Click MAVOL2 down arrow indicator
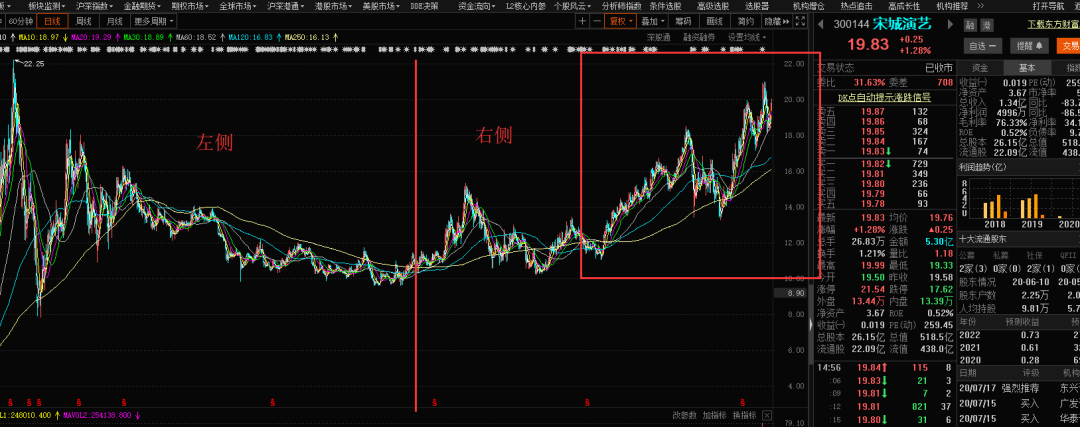This screenshot has width=1080, height=427. pyautogui.click(x=137, y=415)
